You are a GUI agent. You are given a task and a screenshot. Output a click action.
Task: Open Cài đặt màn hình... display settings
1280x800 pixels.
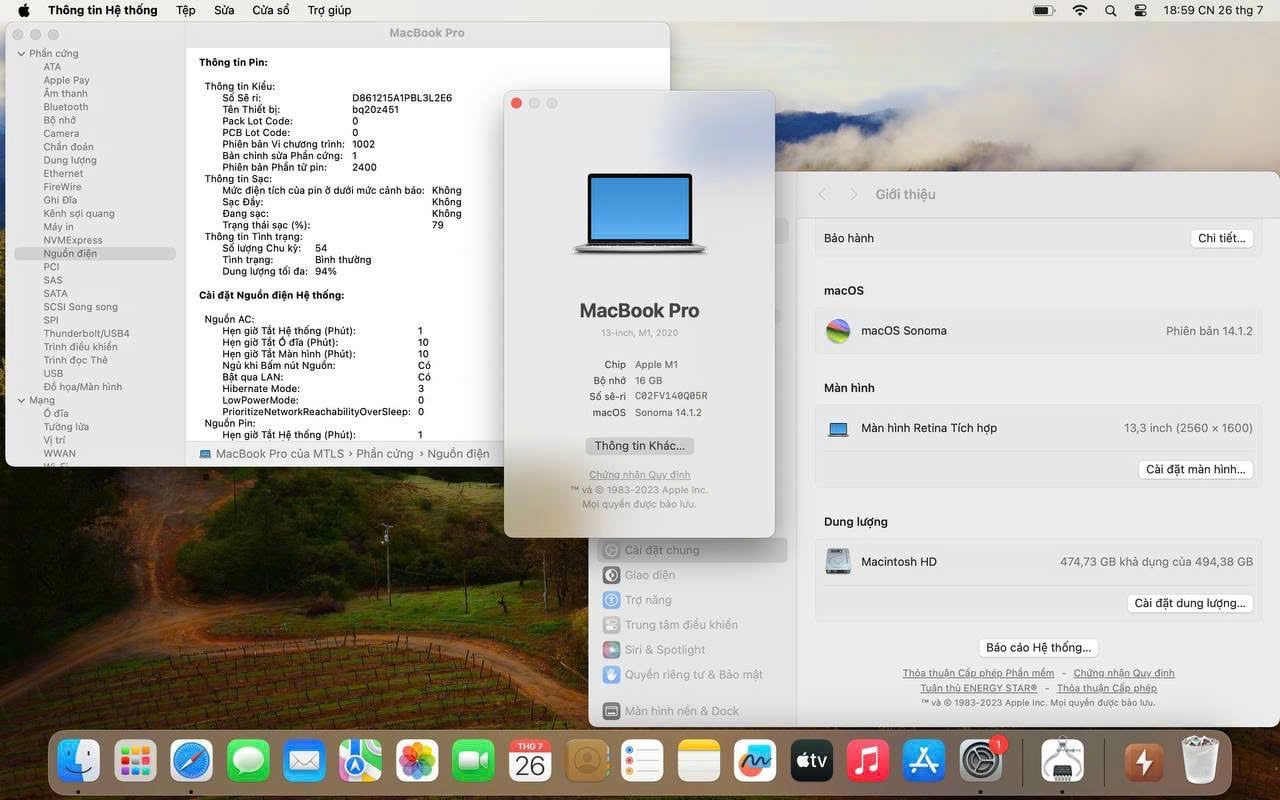[x=1196, y=469]
